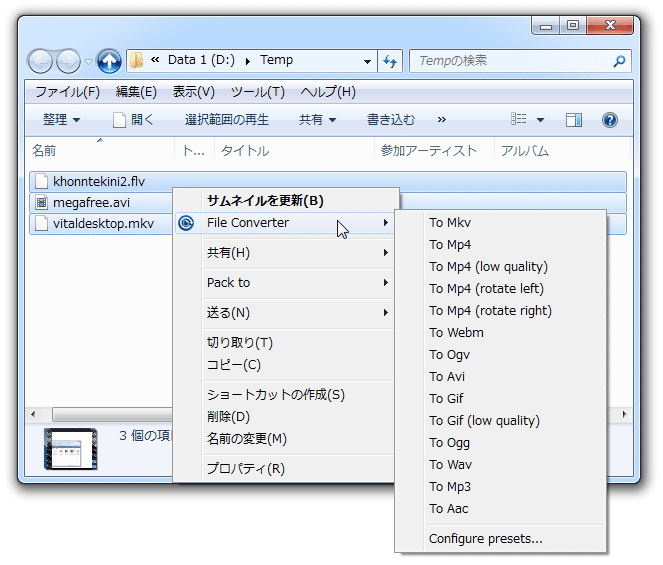Choose To Ogg conversion preset

click(x=500, y=443)
